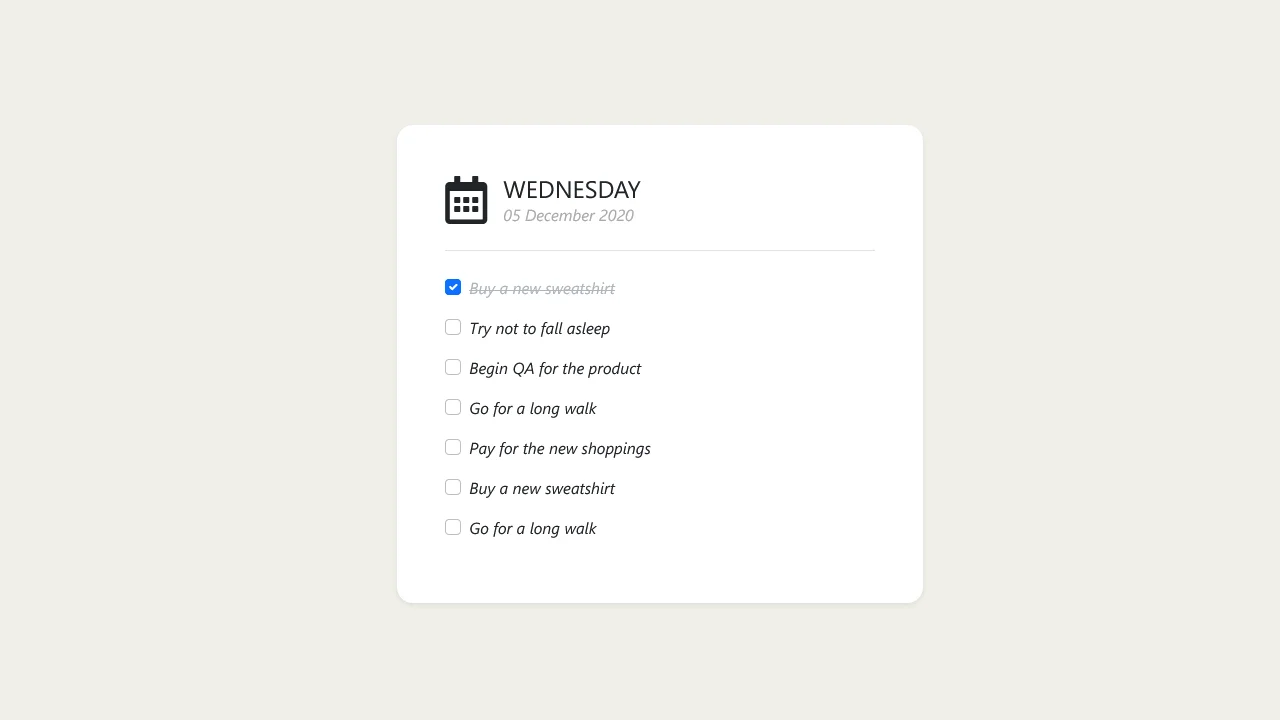Viewport: 1280px width, 720px height.
Task: Select the first 'Go for a long walk' text
Action: tap(533, 408)
